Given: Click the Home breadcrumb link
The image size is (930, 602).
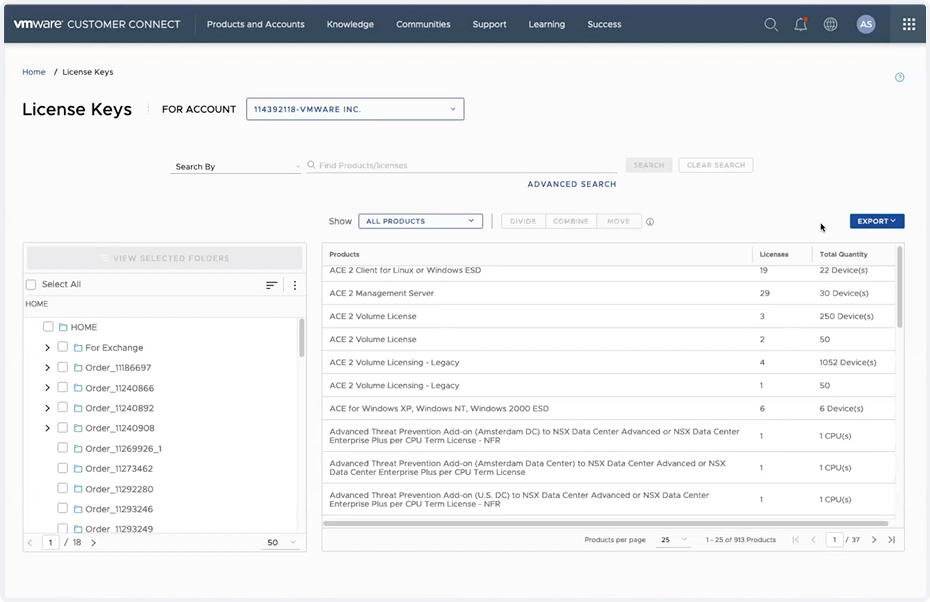Looking at the screenshot, I should pyautogui.click(x=34, y=72).
